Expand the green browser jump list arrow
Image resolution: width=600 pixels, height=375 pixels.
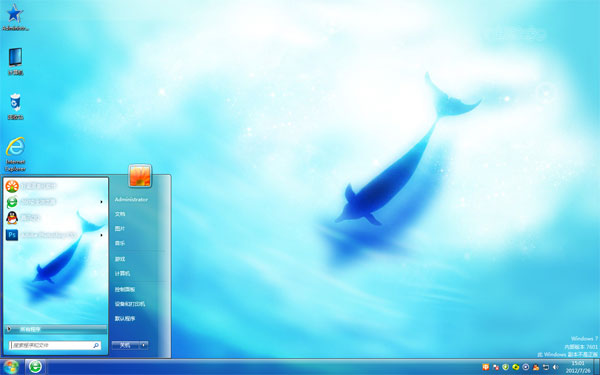[x=101, y=202]
